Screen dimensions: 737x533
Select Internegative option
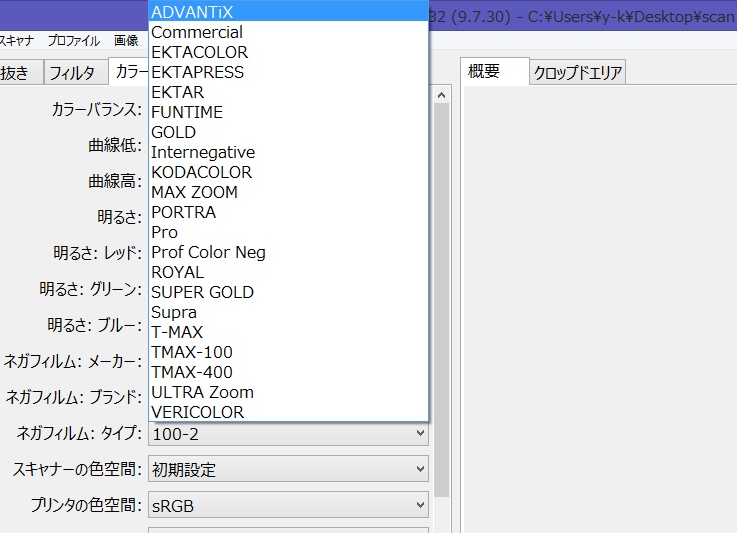(x=289, y=152)
